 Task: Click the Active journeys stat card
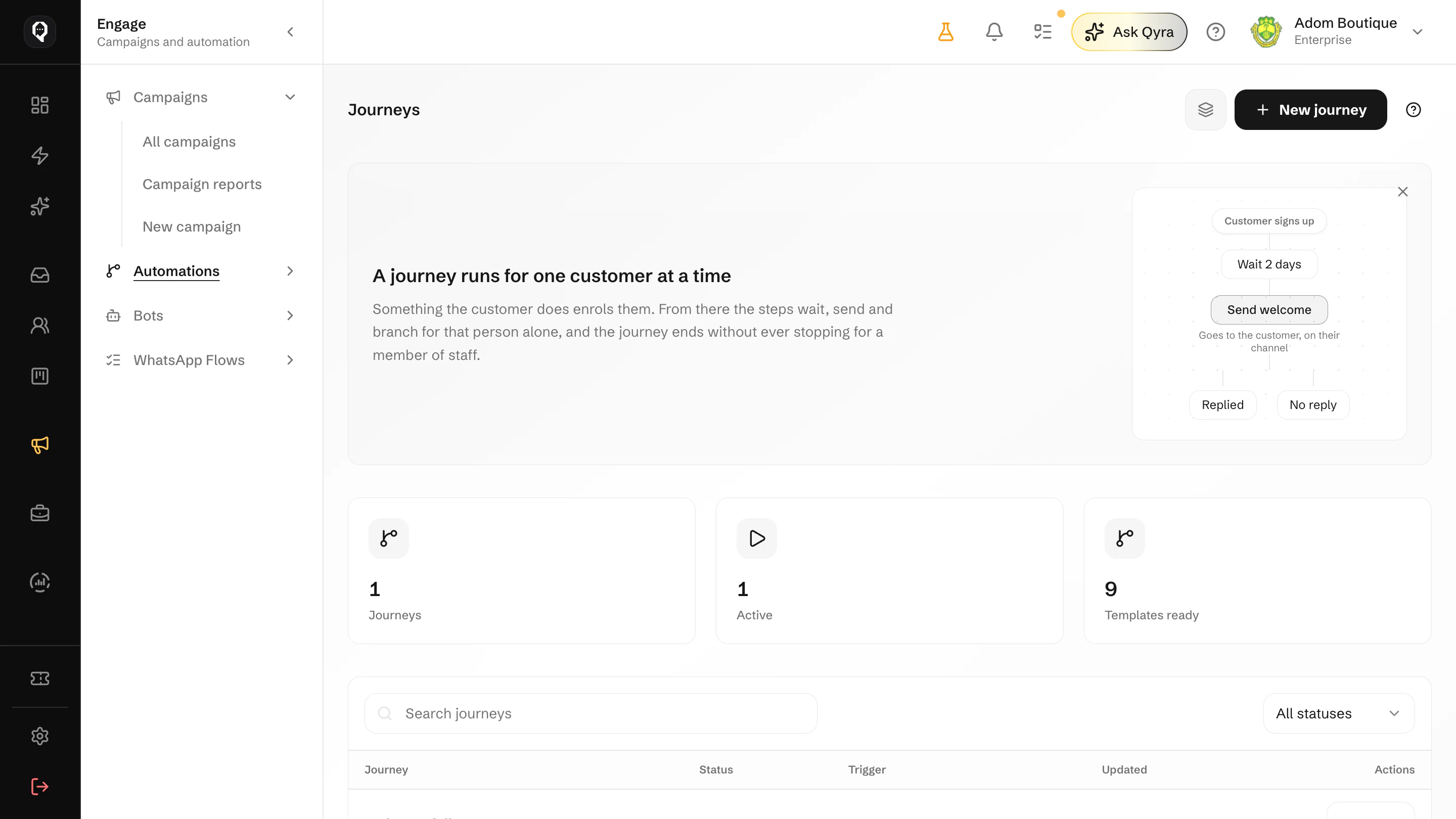point(890,571)
